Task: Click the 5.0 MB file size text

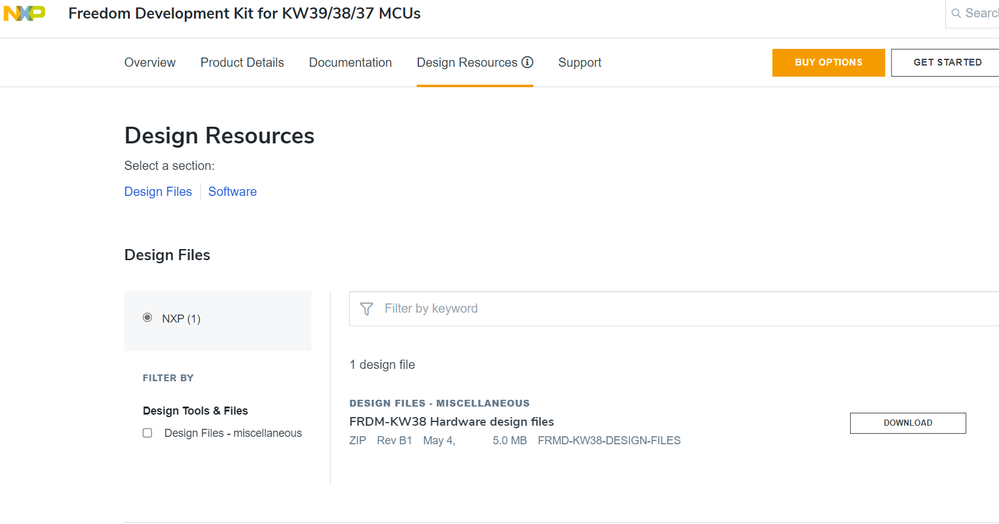Action: (510, 440)
